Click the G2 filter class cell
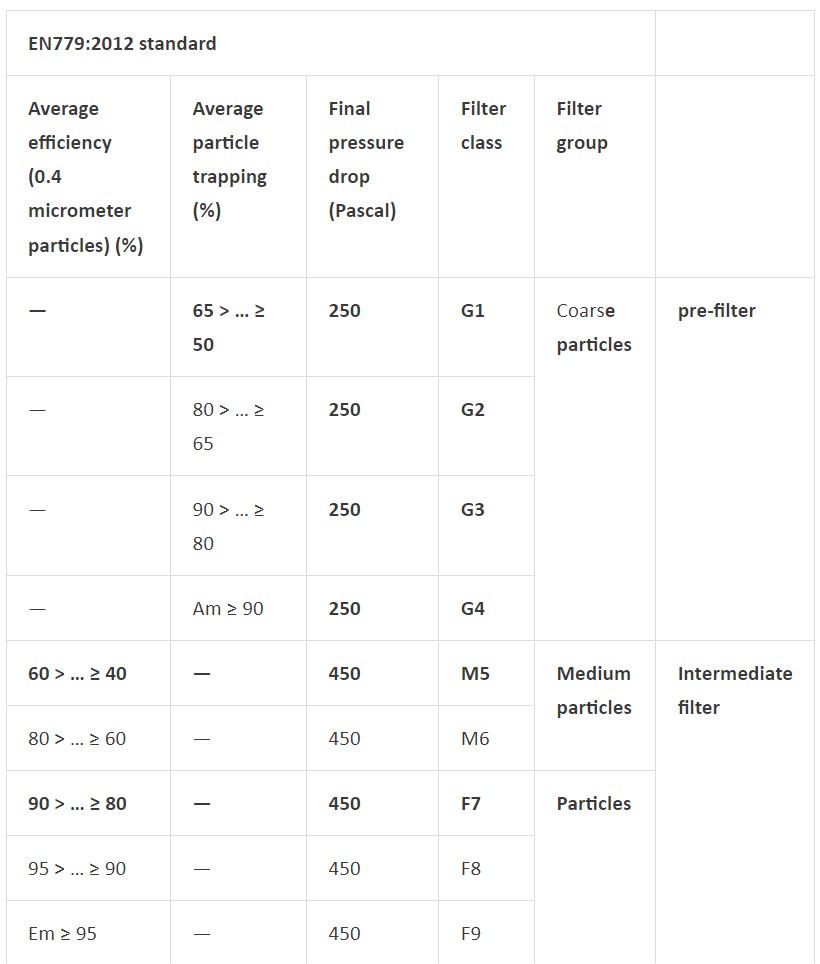This screenshot has width=820, height=964. [x=486, y=426]
